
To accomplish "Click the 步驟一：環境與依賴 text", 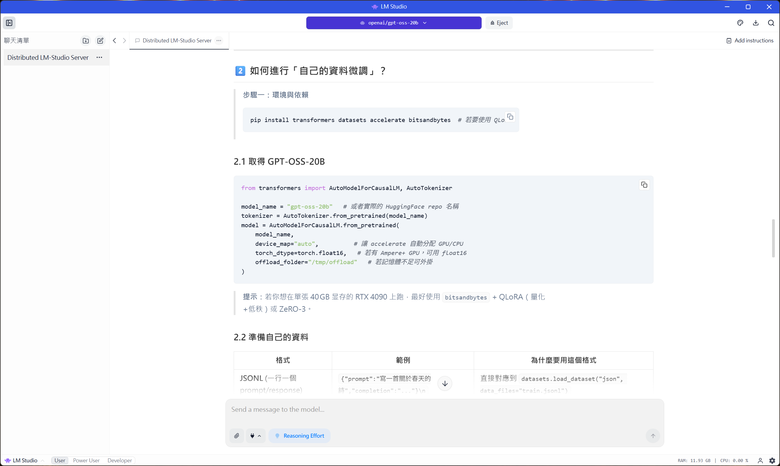I will (276, 94).
